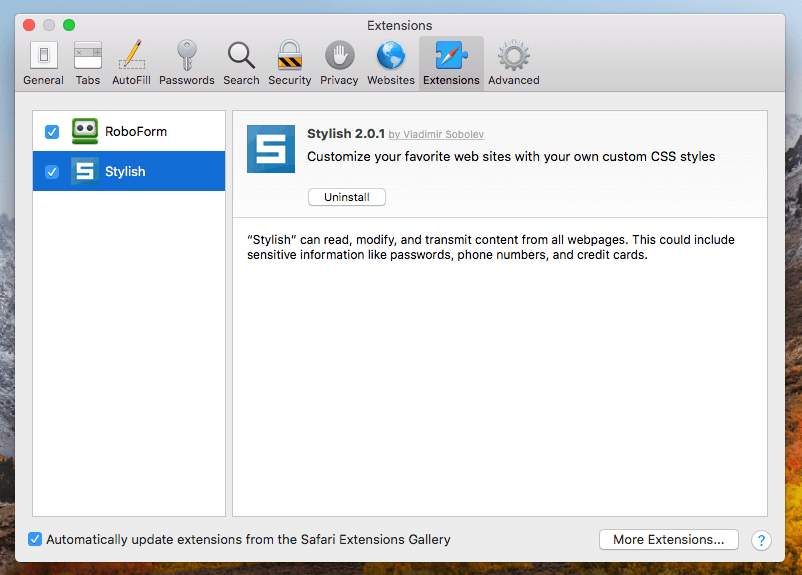Viewport: 802px width, 575px height.
Task: Close the Extensions preferences window
Action: (x=29, y=25)
